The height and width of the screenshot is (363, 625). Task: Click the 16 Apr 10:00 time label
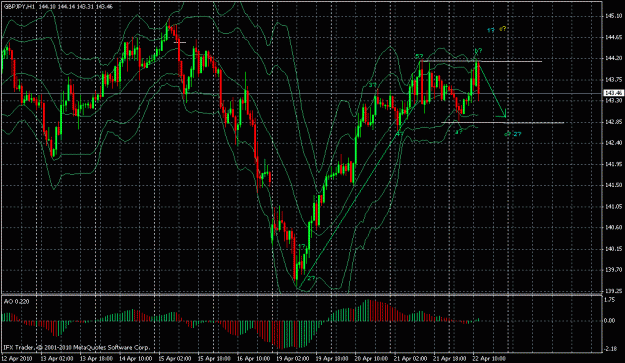coord(254,358)
